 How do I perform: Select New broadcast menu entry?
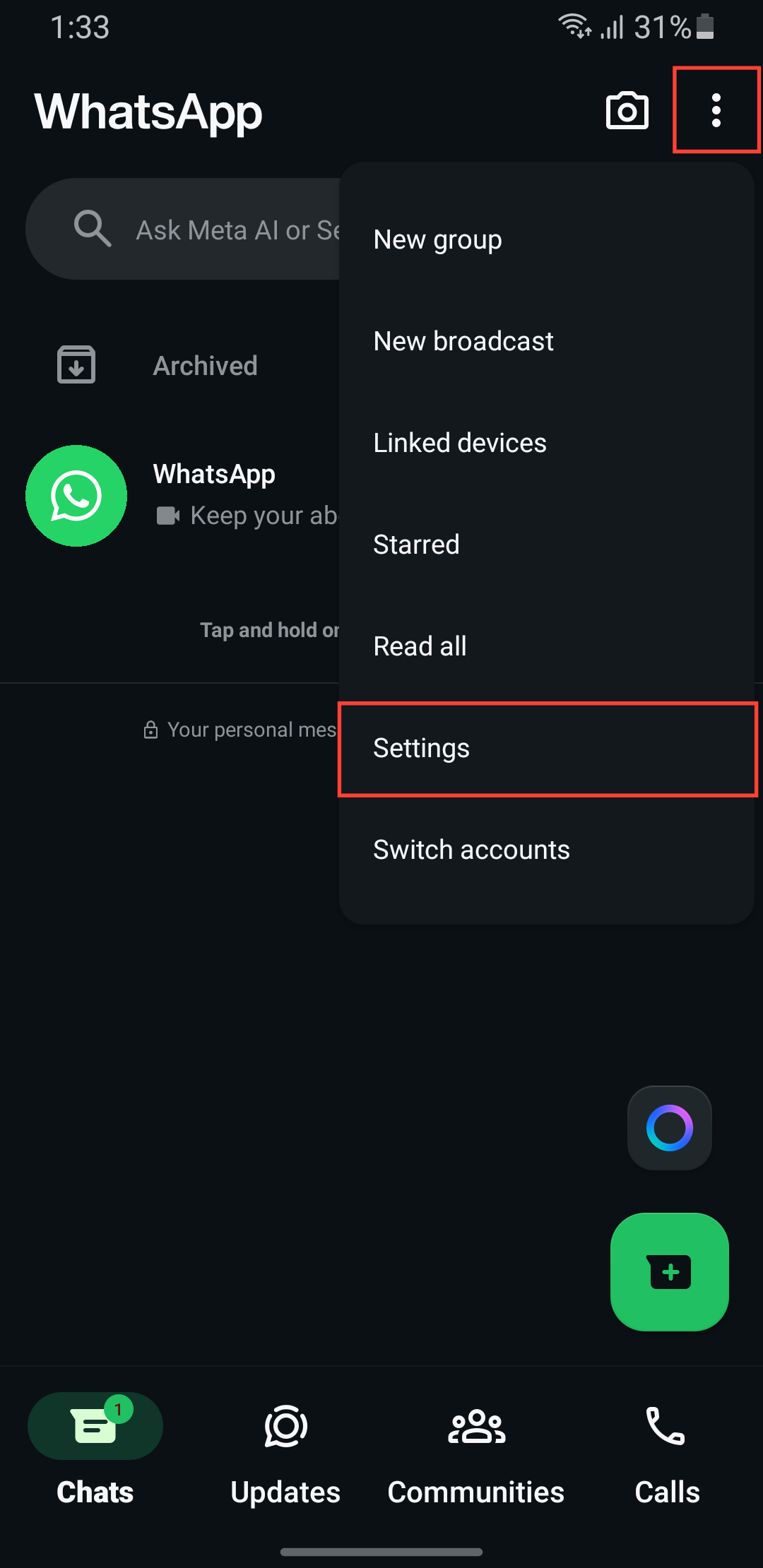(547, 342)
